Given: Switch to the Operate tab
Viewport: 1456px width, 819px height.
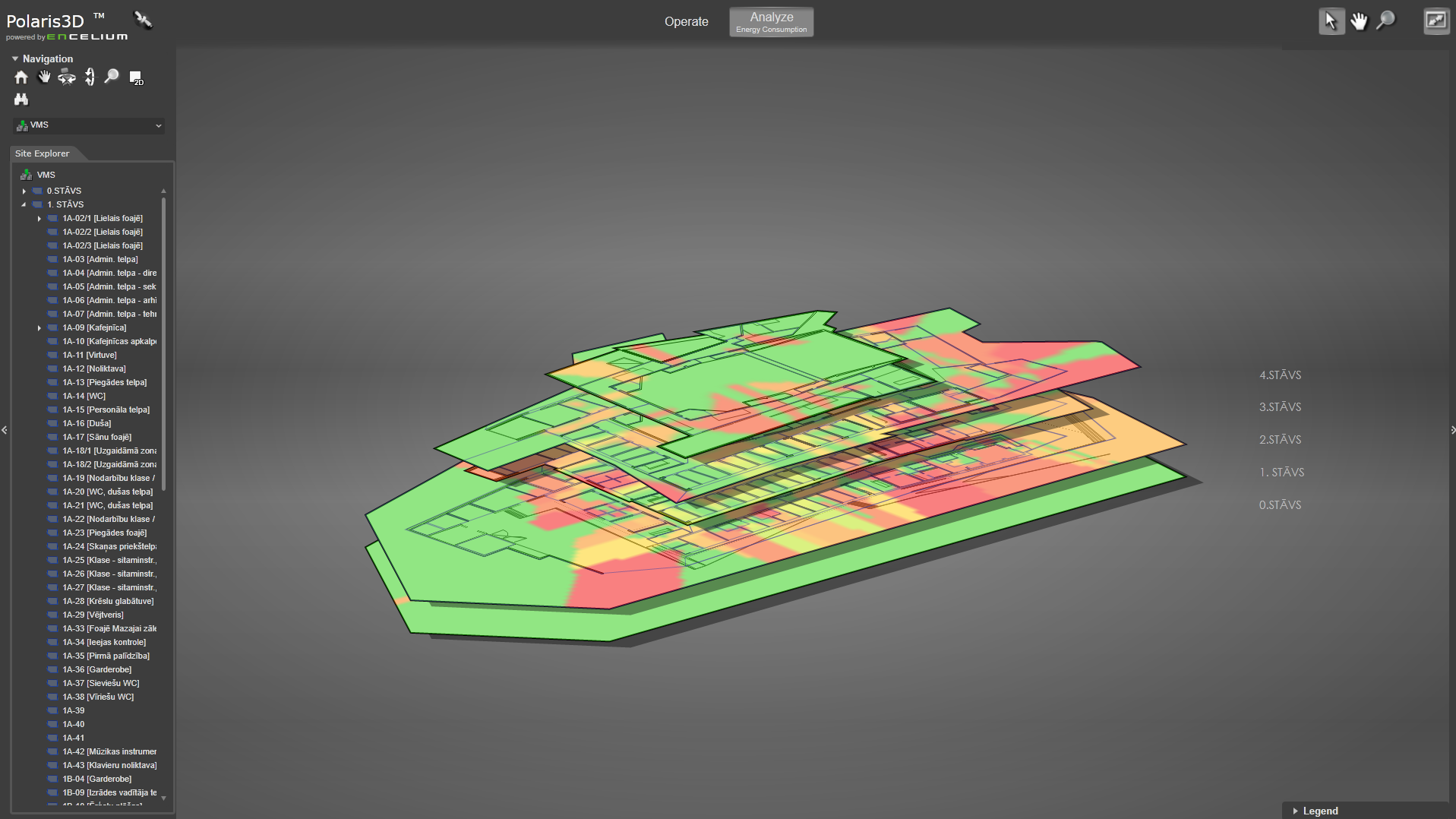Looking at the screenshot, I should click(686, 22).
